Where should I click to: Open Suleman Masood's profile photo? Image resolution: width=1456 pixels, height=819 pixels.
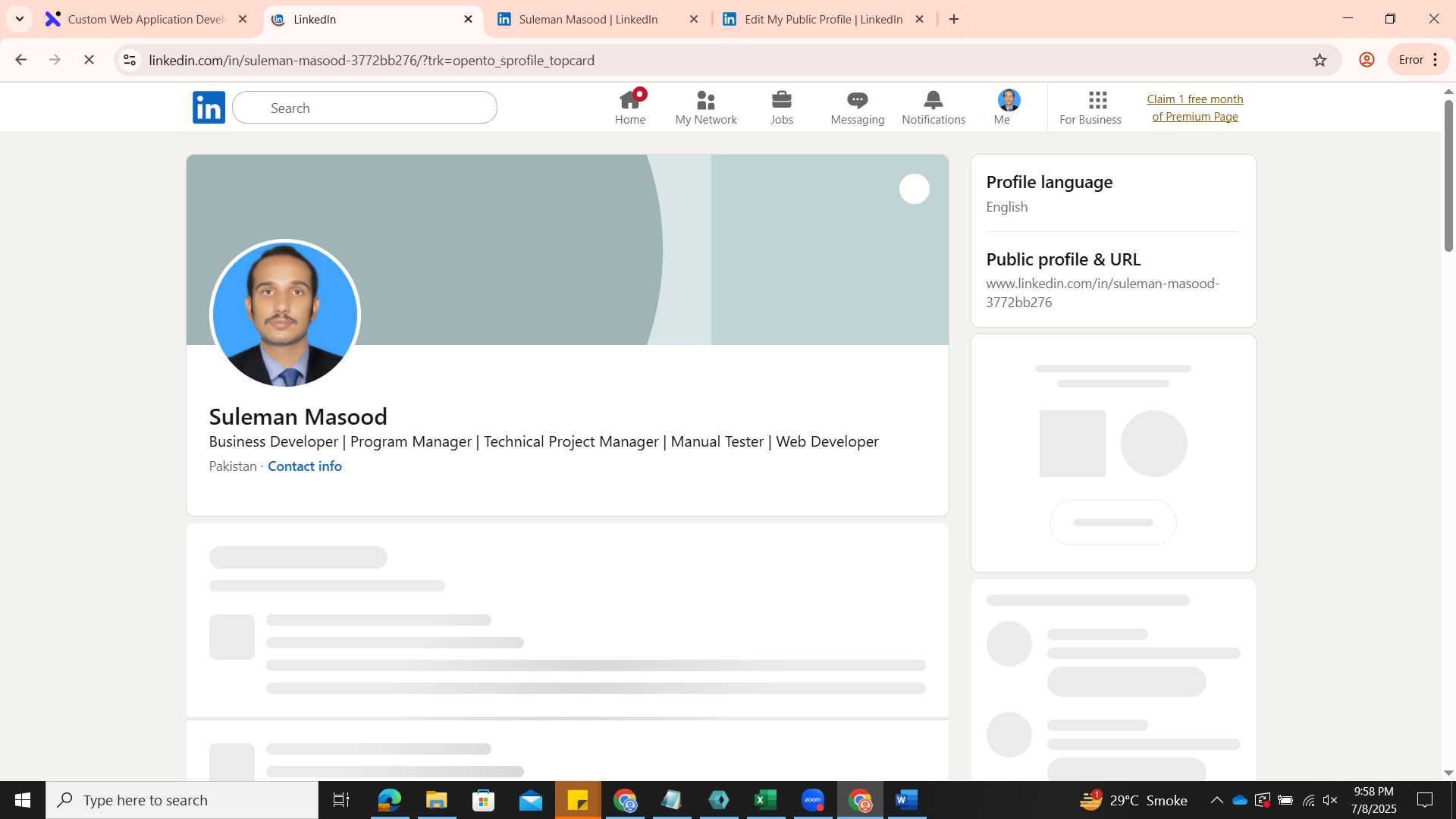coord(285,314)
